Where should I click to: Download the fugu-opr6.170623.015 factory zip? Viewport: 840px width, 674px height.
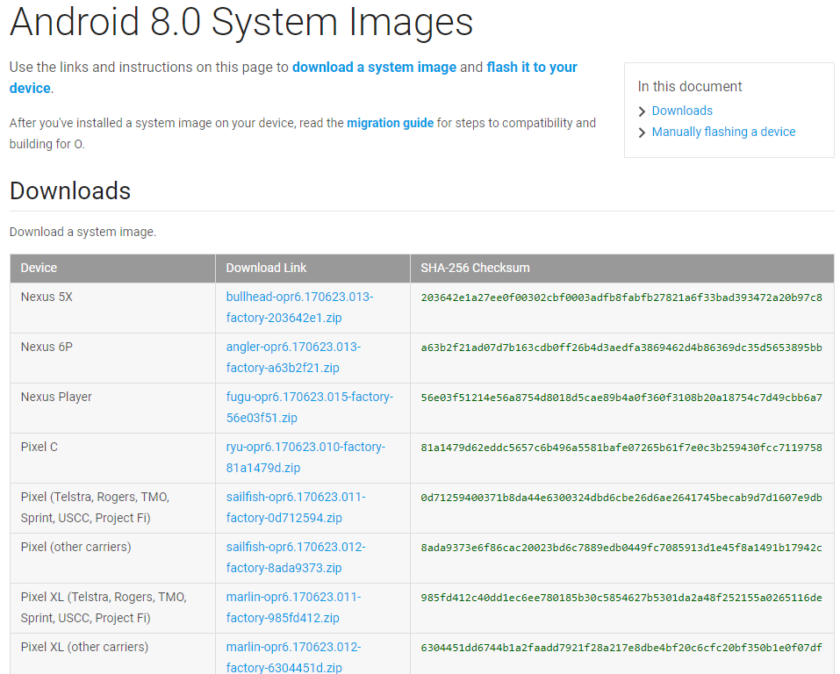click(x=309, y=407)
